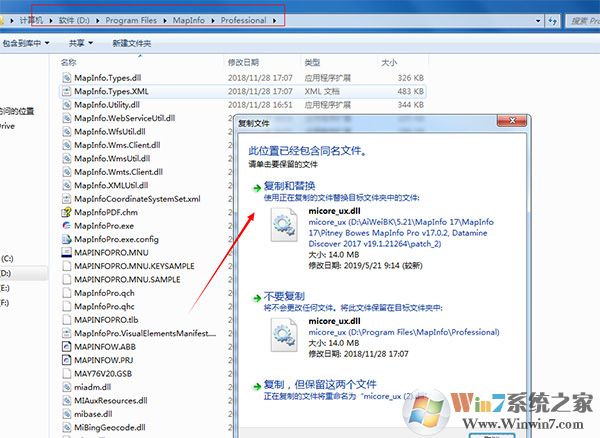
Task: Click the Program Files breadcrumb segment
Action: 131,21
